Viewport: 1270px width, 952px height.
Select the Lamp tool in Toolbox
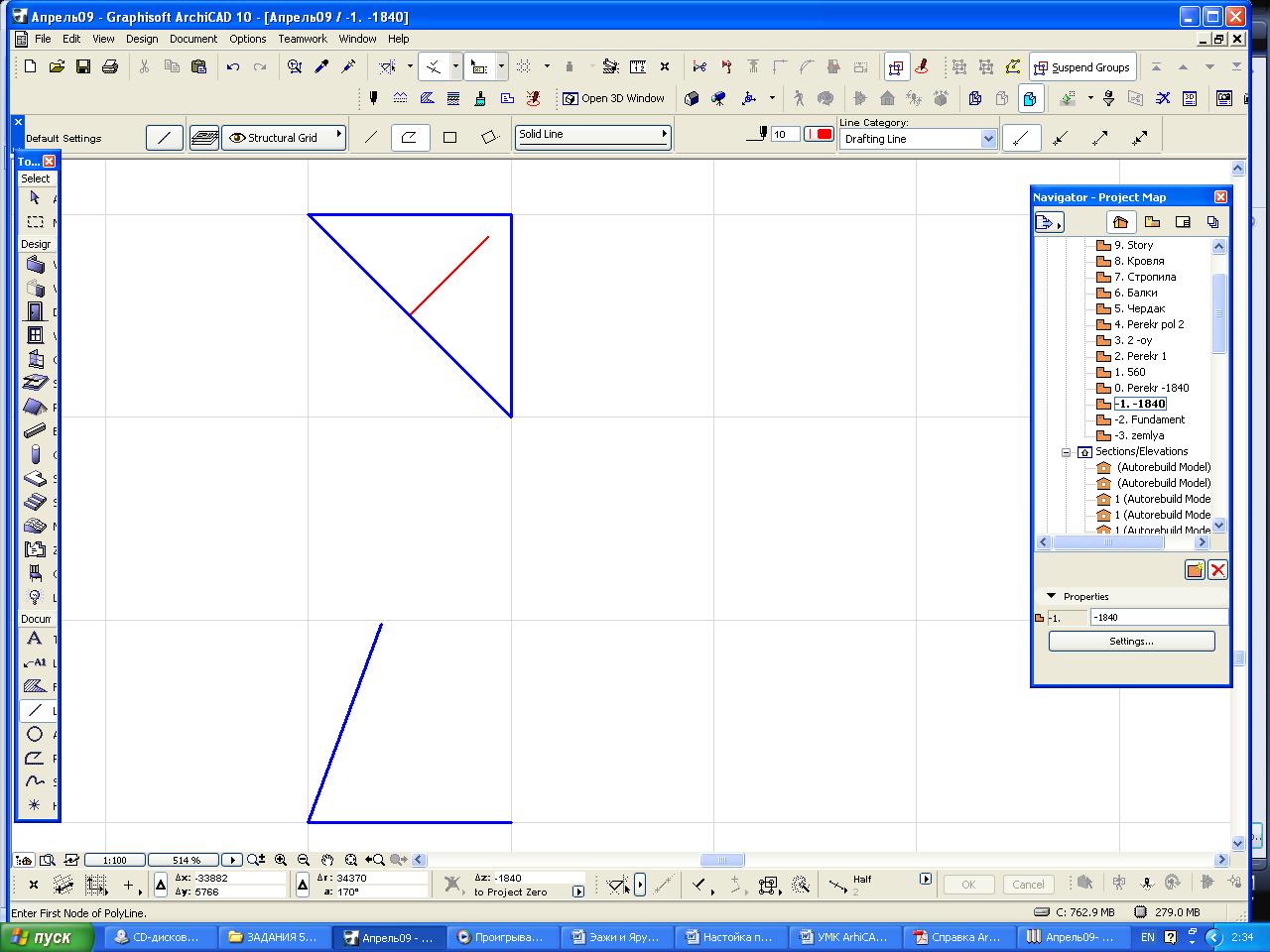pyautogui.click(x=35, y=597)
